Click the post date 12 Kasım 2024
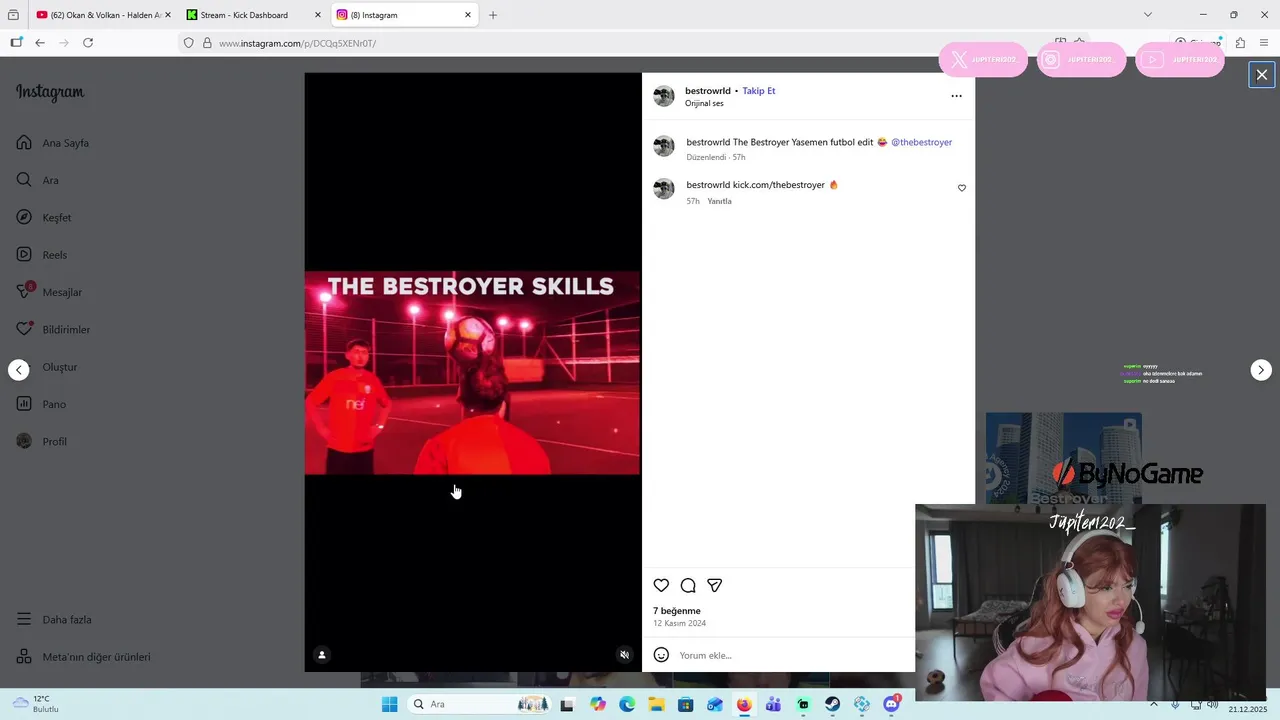 (x=679, y=623)
